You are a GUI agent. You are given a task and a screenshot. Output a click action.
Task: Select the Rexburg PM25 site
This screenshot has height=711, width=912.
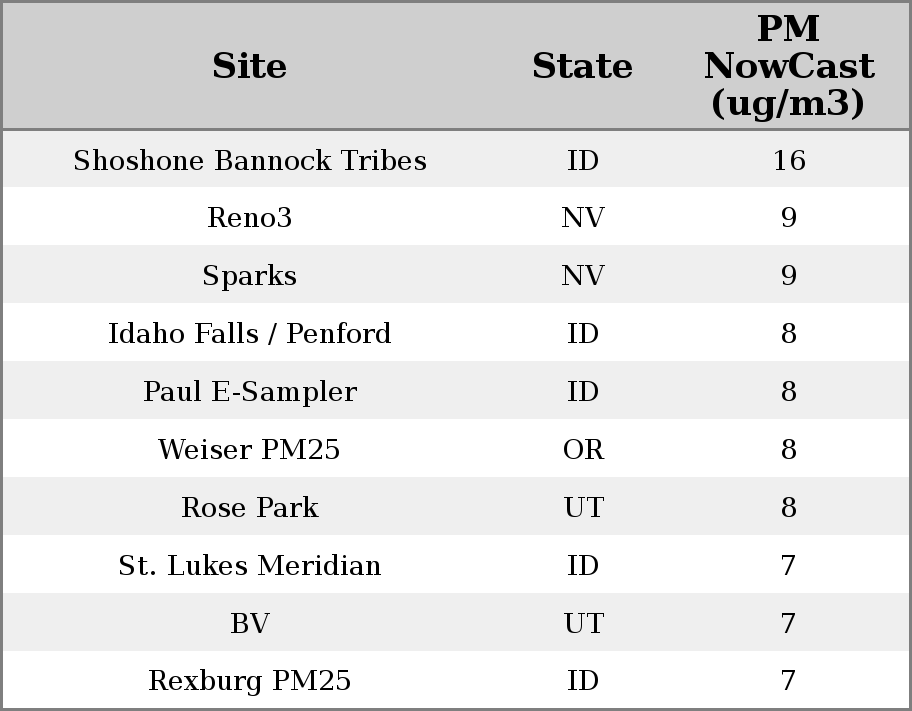point(249,682)
